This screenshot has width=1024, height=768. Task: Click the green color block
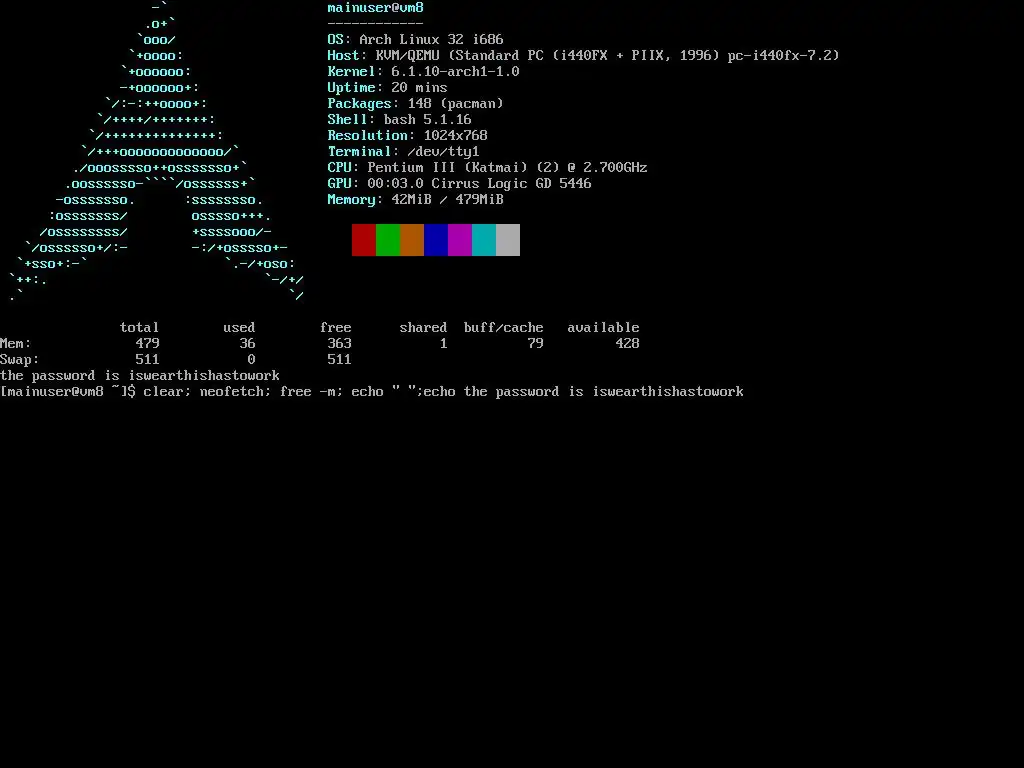click(388, 240)
